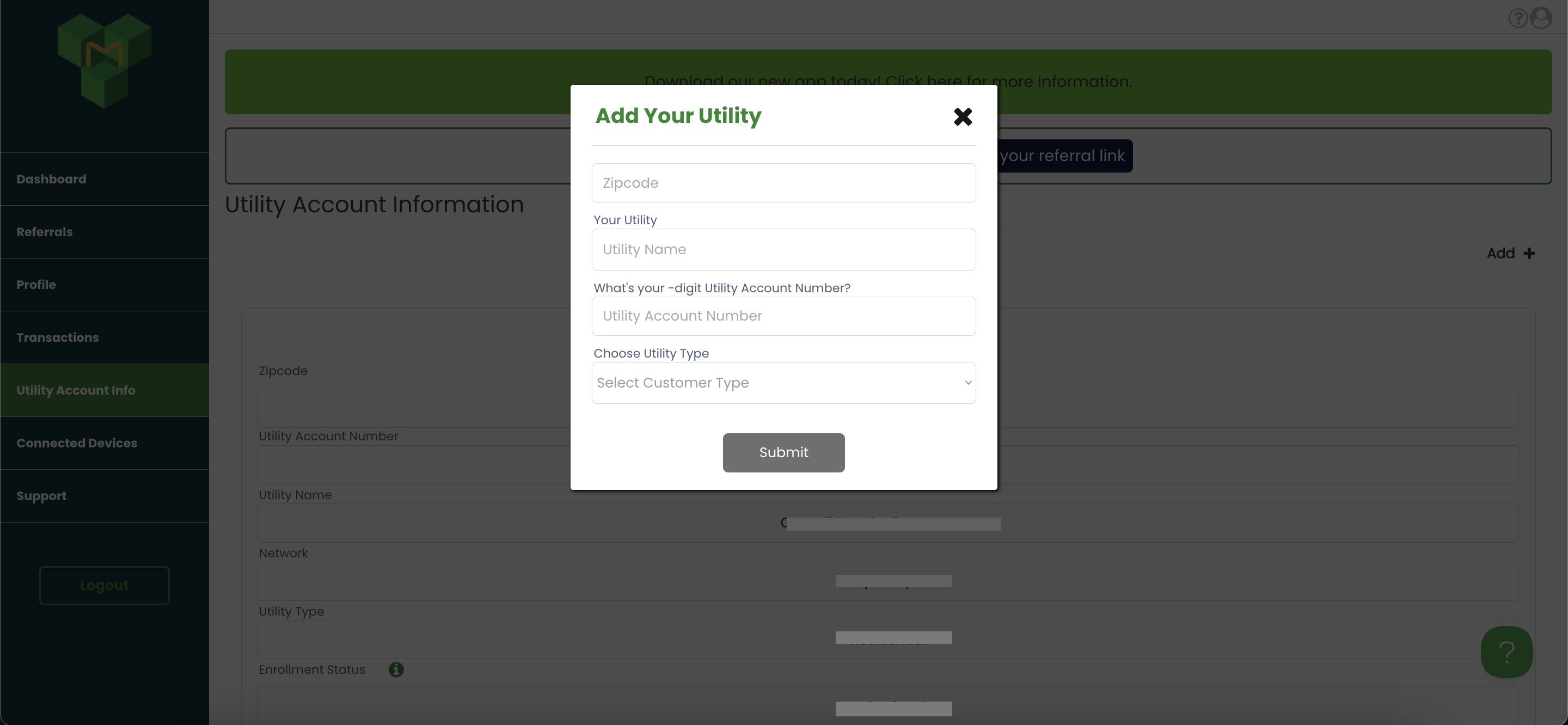Click the 'Your Utility' label

(x=625, y=220)
